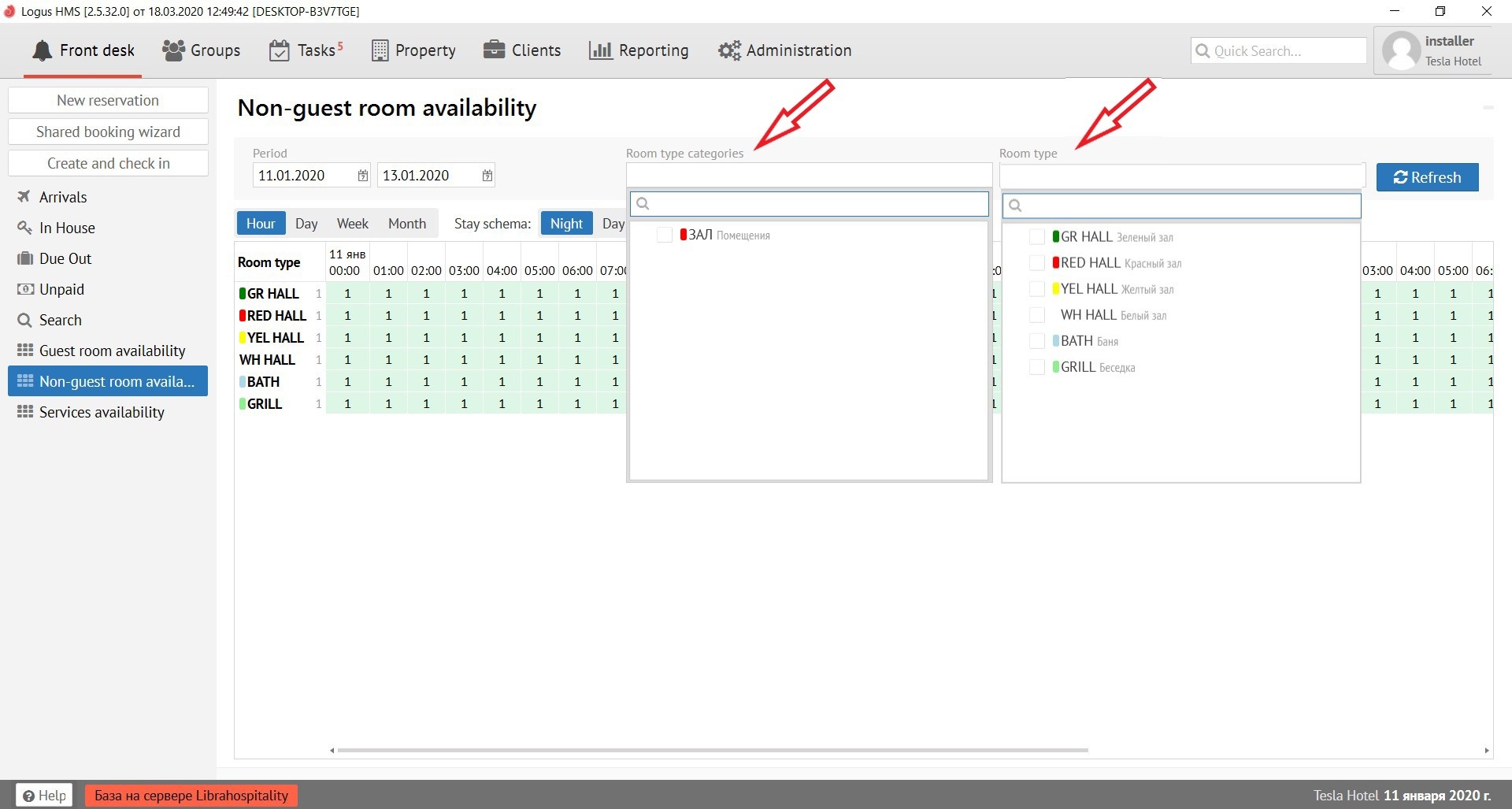Viewport: 1512px width, 809px height.
Task: Open the start date calendar picker
Action: coord(363,175)
